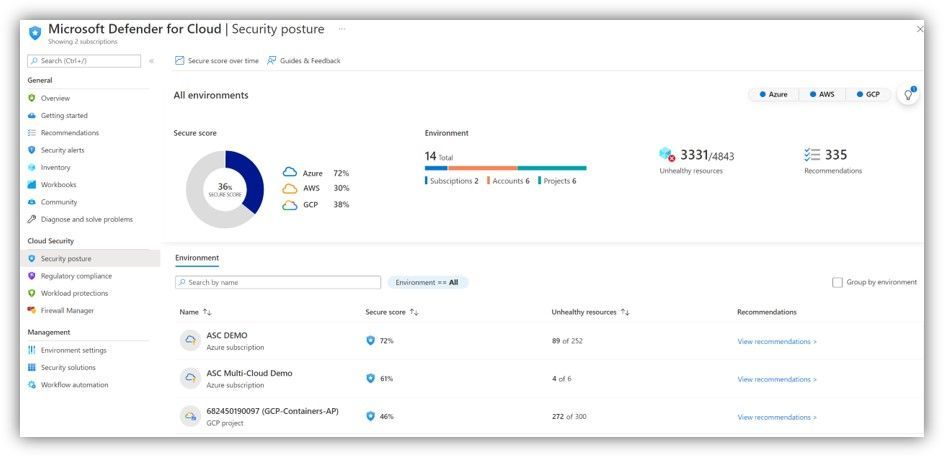Toggle the AWS environment filter pill

point(822,95)
